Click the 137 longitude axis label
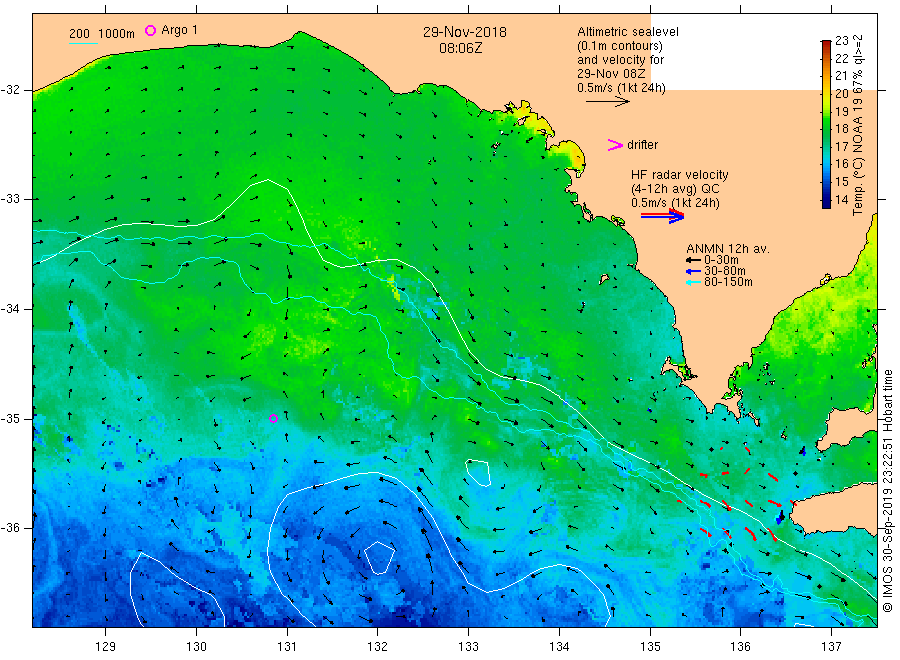The width and height of the screenshot is (900, 660). [x=832, y=647]
